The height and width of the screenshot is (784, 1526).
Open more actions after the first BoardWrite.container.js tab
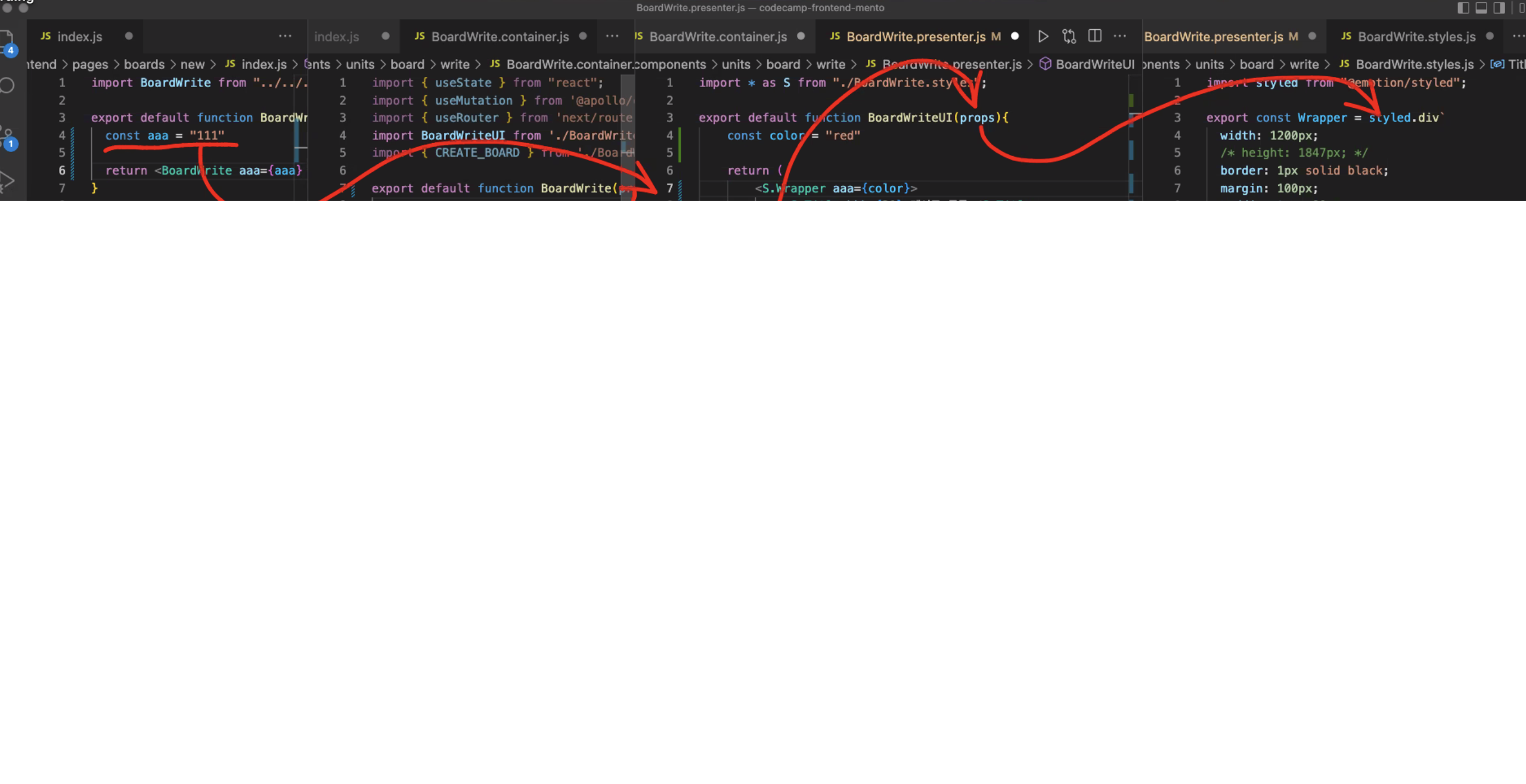coord(612,36)
